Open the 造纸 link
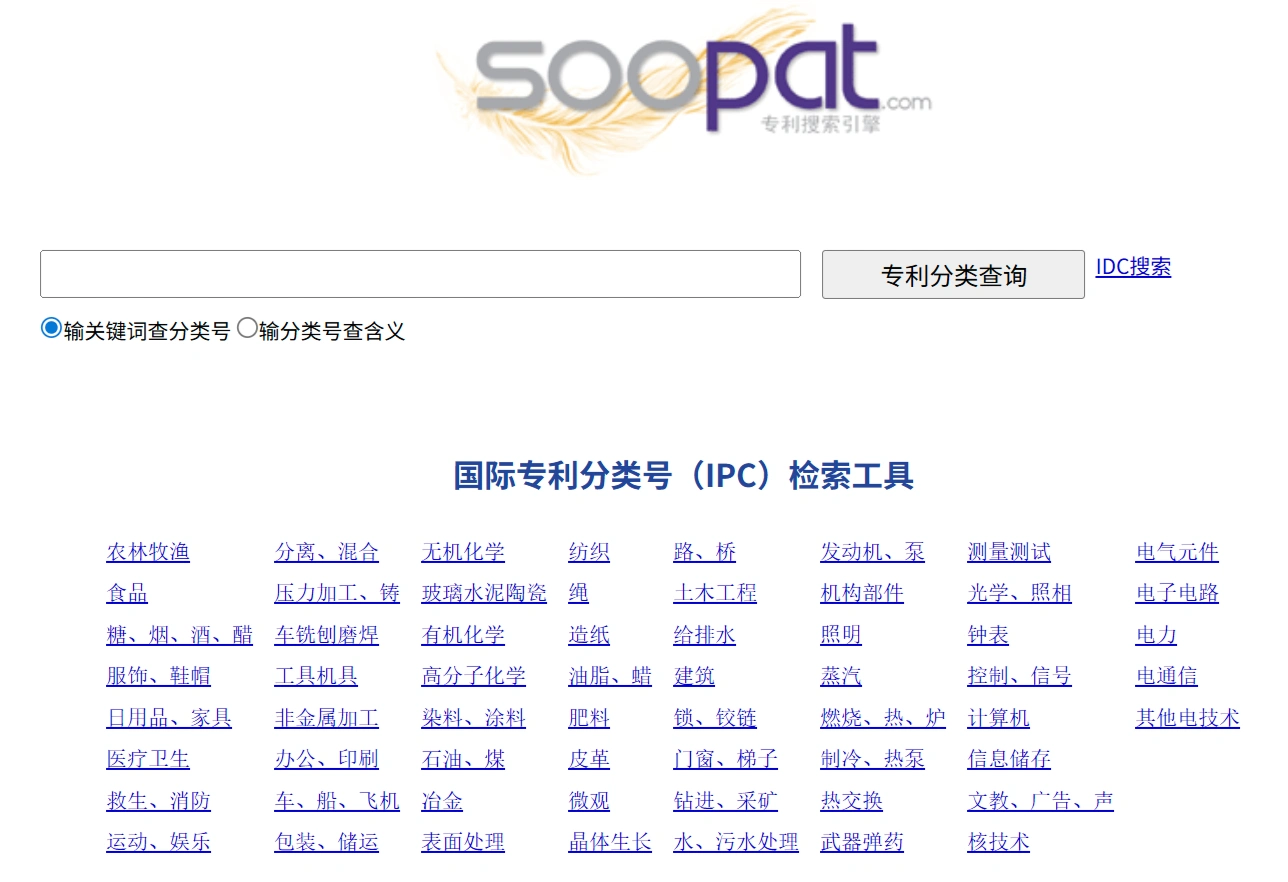 (x=589, y=635)
